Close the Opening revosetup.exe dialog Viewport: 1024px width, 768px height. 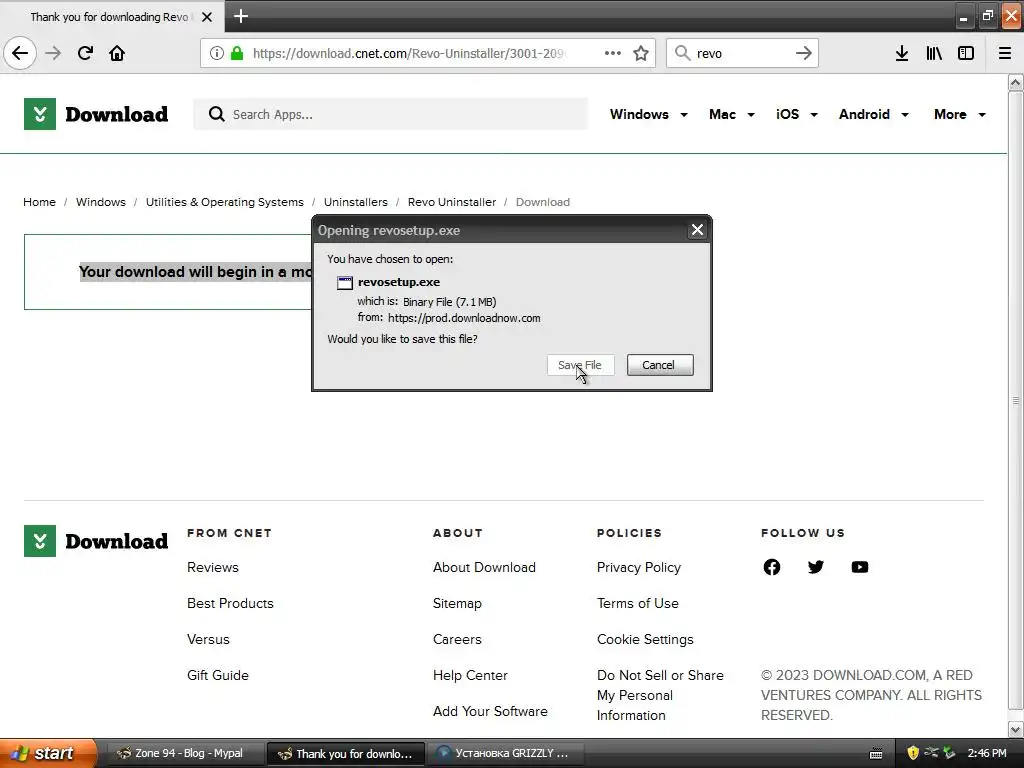[697, 230]
